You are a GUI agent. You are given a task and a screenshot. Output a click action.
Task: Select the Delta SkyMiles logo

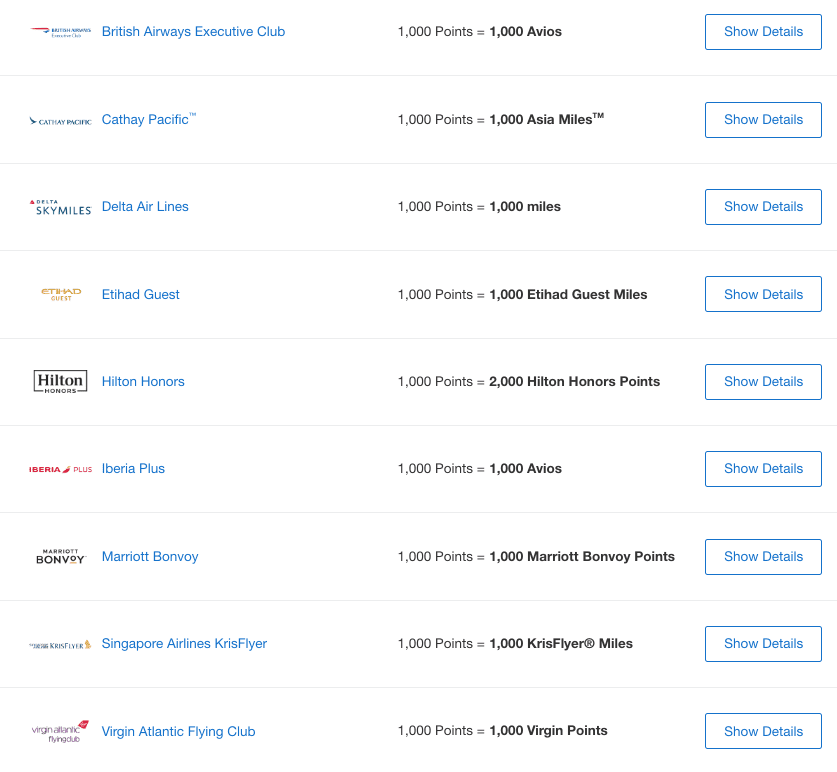(59, 206)
